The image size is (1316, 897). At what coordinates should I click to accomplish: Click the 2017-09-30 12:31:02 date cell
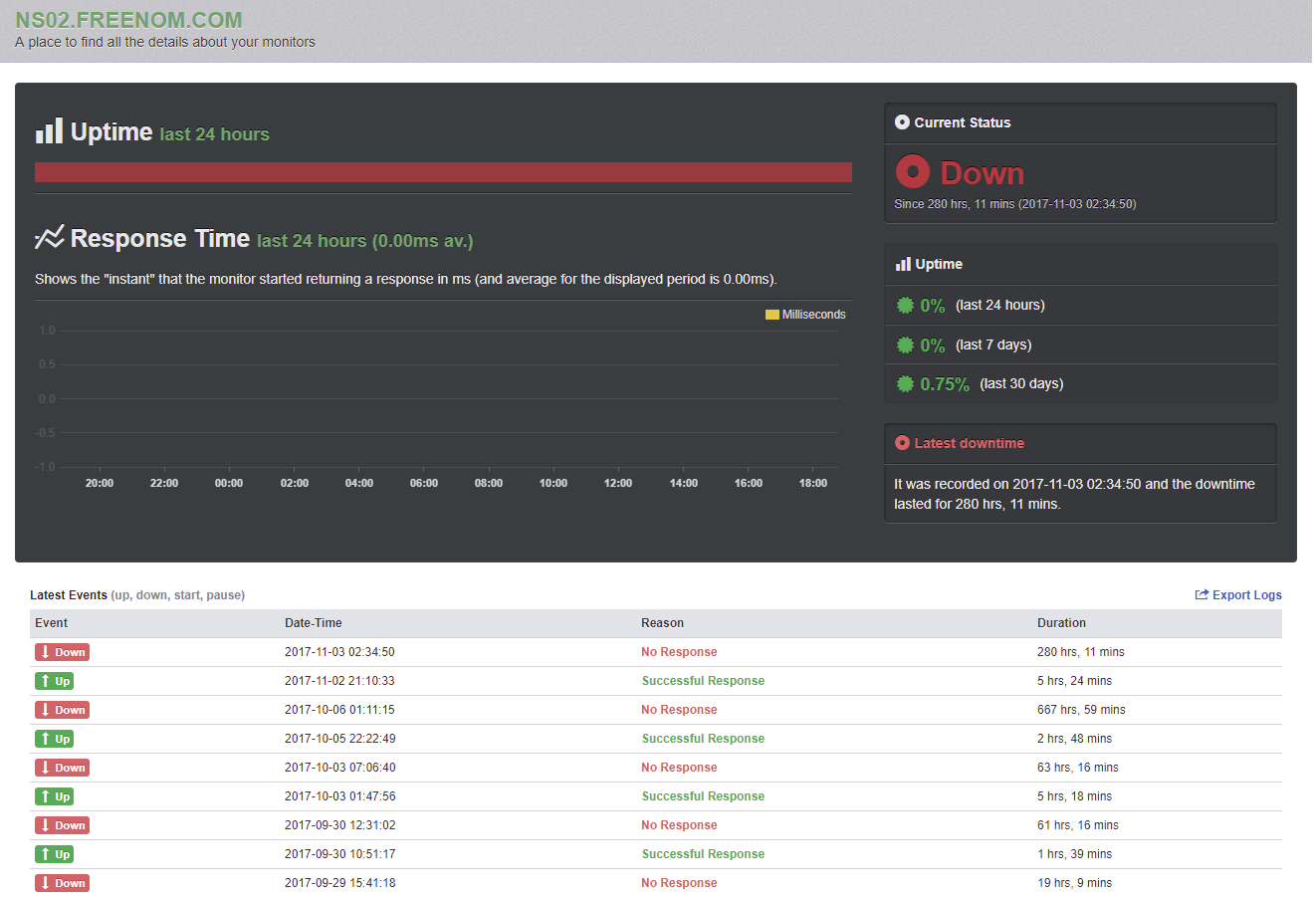(339, 825)
